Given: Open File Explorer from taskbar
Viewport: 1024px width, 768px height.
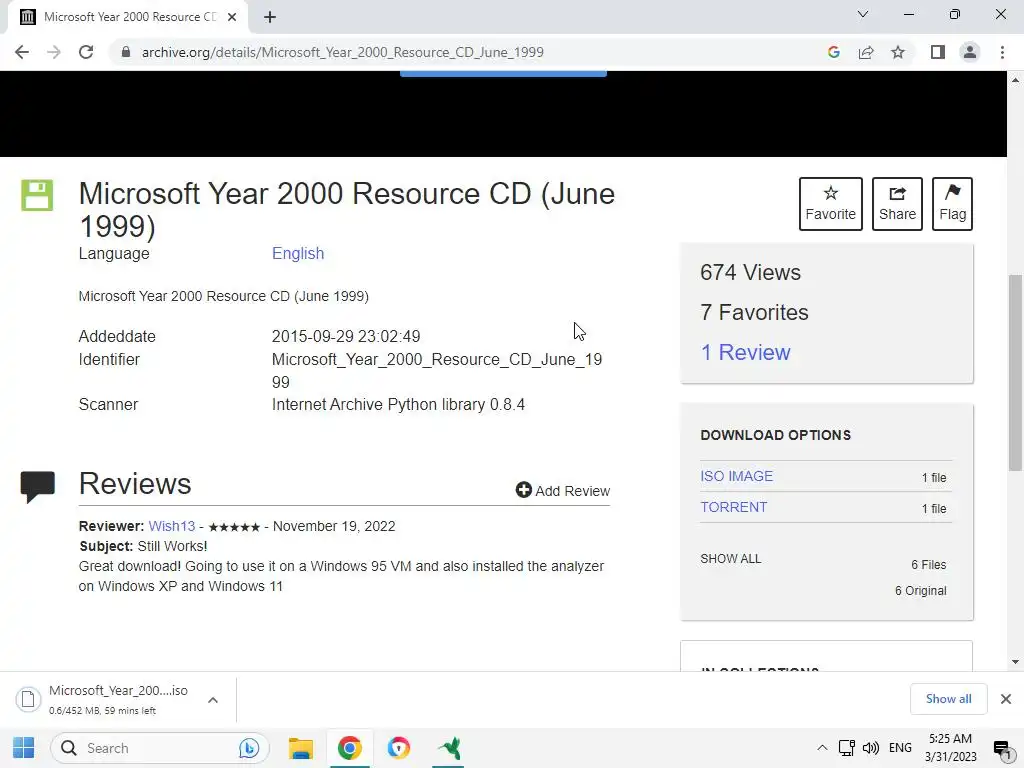Looking at the screenshot, I should pyautogui.click(x=301, y=748).
